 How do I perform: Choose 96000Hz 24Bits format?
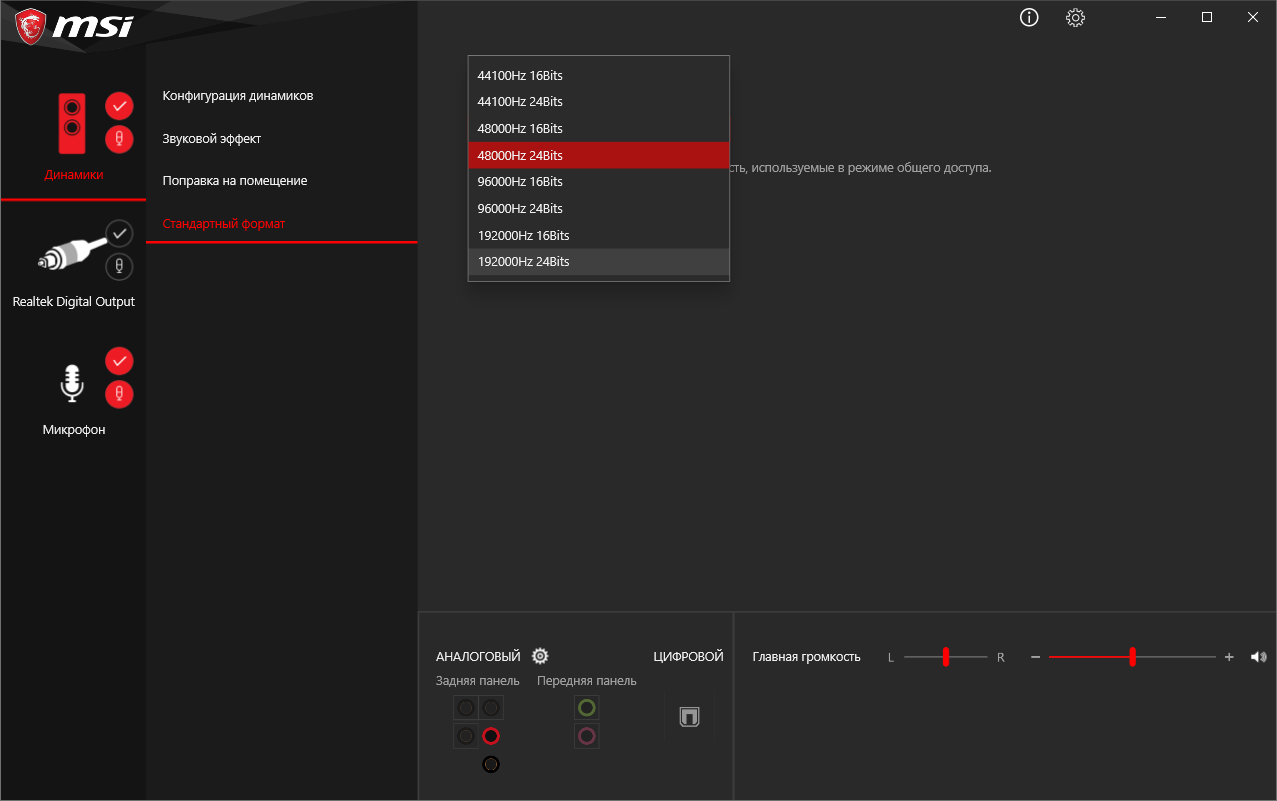pos(599,208)
